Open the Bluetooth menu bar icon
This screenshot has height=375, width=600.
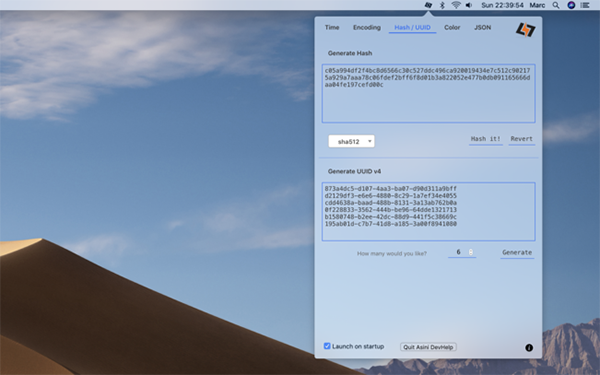point(442,5)
